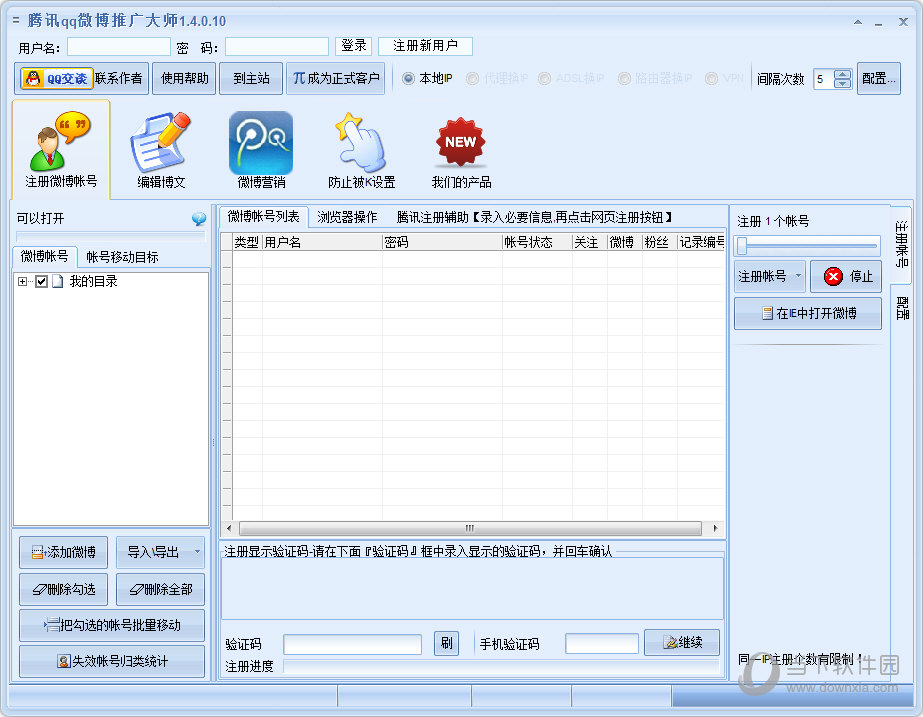Focus the 用户名 input field

(119, 47)
